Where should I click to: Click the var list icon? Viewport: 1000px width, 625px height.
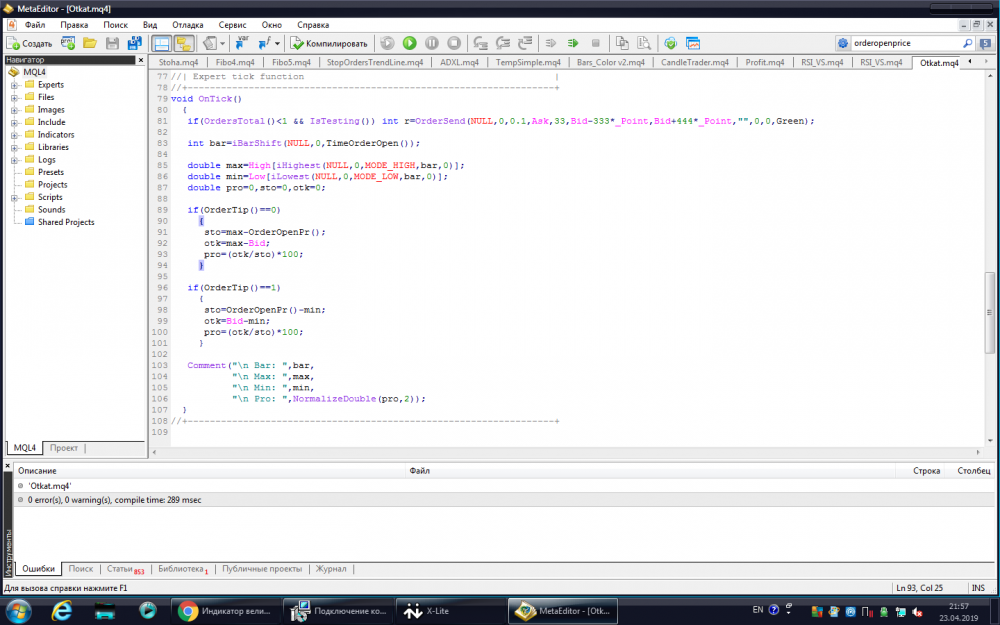pos(242,43)
